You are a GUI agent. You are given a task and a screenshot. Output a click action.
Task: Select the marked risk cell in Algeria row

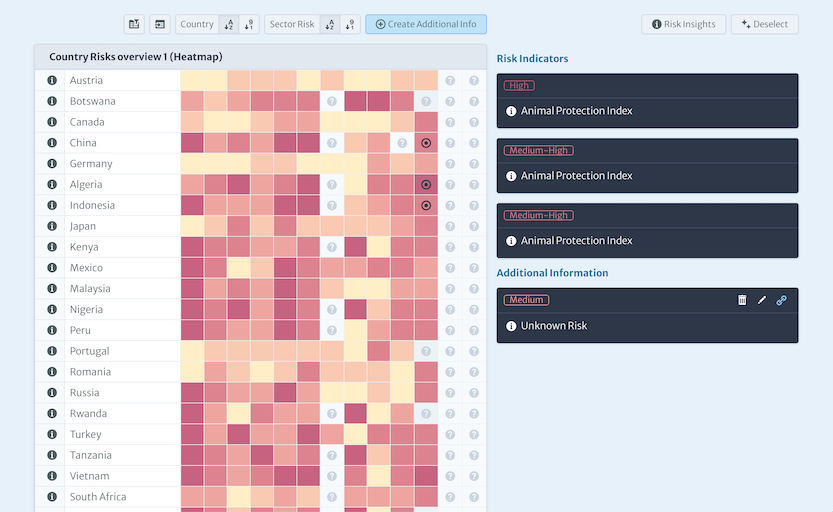[x=426, y=185]
